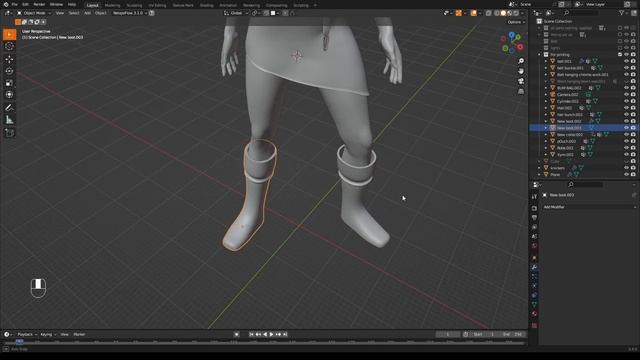Click the Blender logo menu icon
This screenshot has height=360, width=640.
pyautogui.click(x=6, y=4)
